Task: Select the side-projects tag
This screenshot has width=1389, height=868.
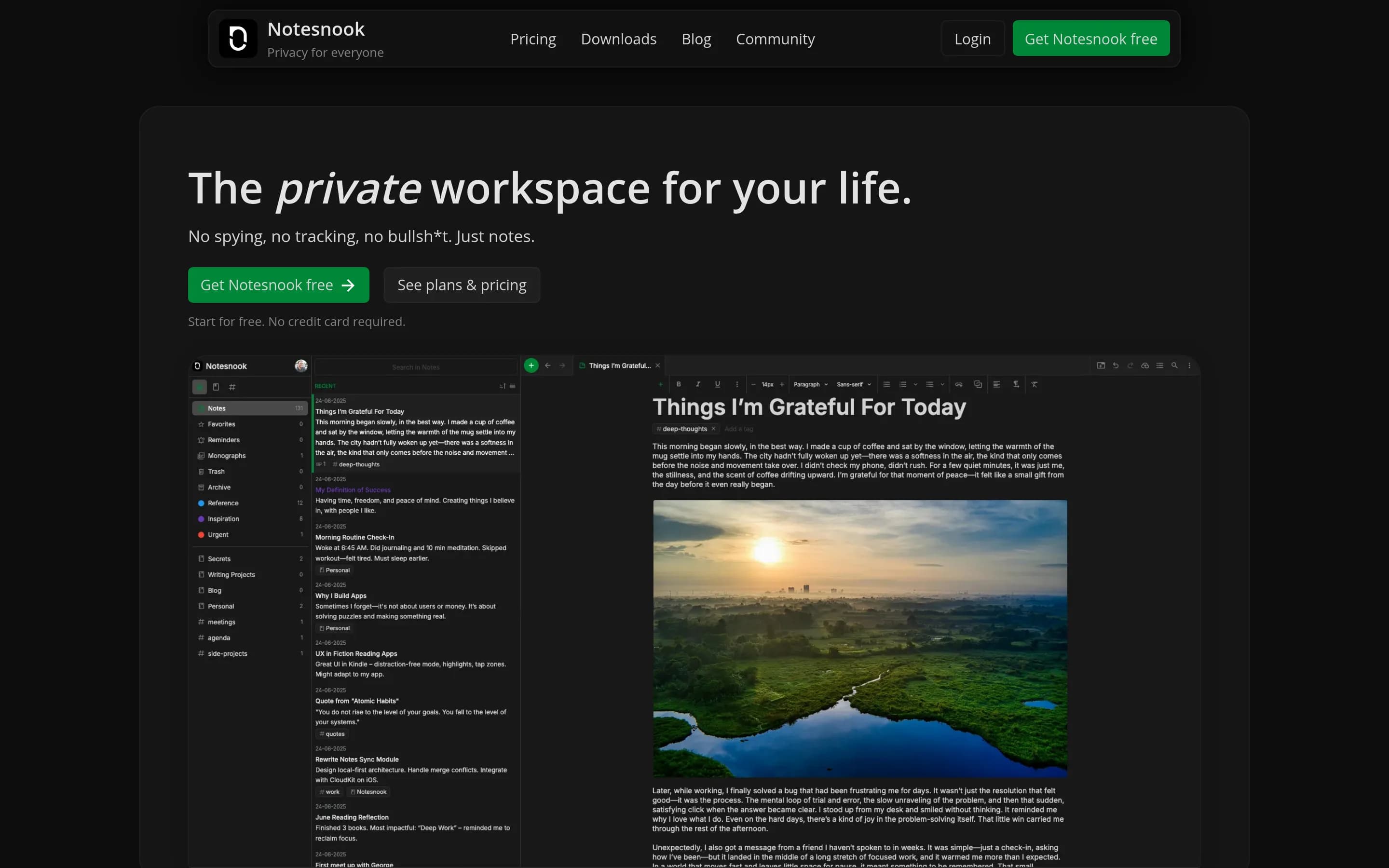Action: point(250,653)
